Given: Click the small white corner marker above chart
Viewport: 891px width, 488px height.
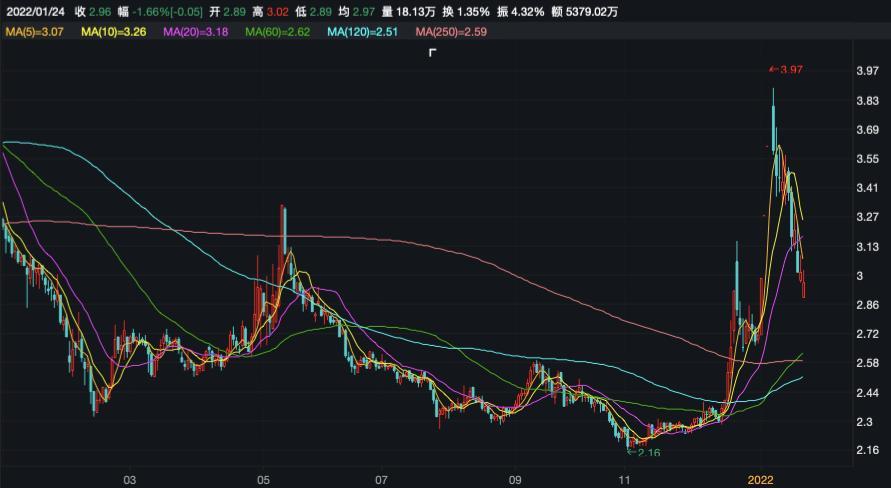Looking at the screenshot, I should pos(432,52).
